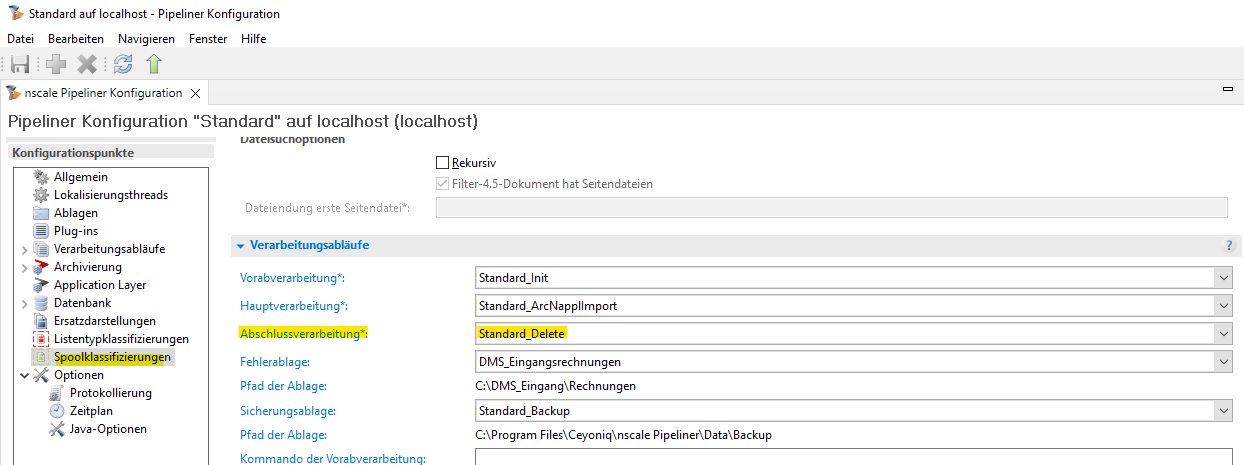Click the Kommando der Vorabverarbeitung input field

(853, 457)
